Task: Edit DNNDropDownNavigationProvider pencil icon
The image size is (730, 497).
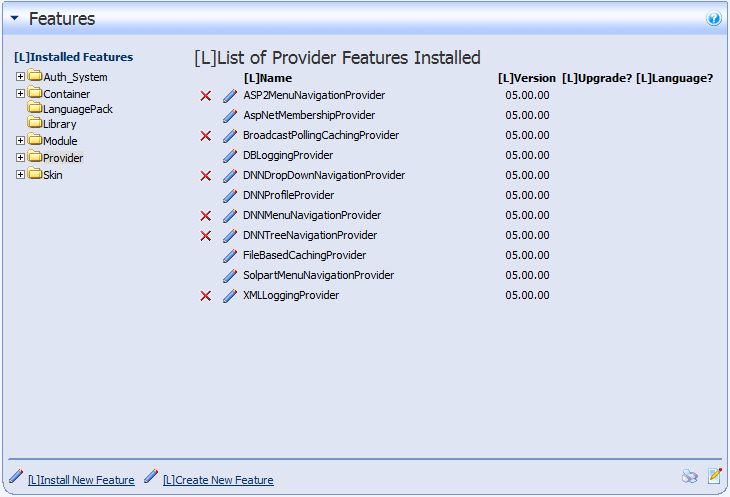Action: pos(230,176)
